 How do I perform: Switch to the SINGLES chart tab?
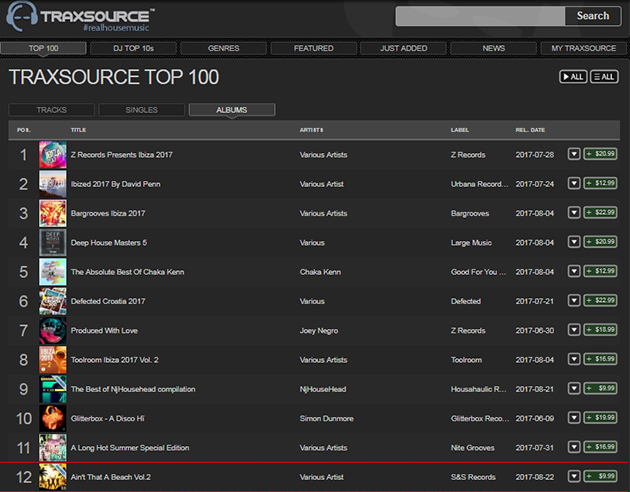141,110
